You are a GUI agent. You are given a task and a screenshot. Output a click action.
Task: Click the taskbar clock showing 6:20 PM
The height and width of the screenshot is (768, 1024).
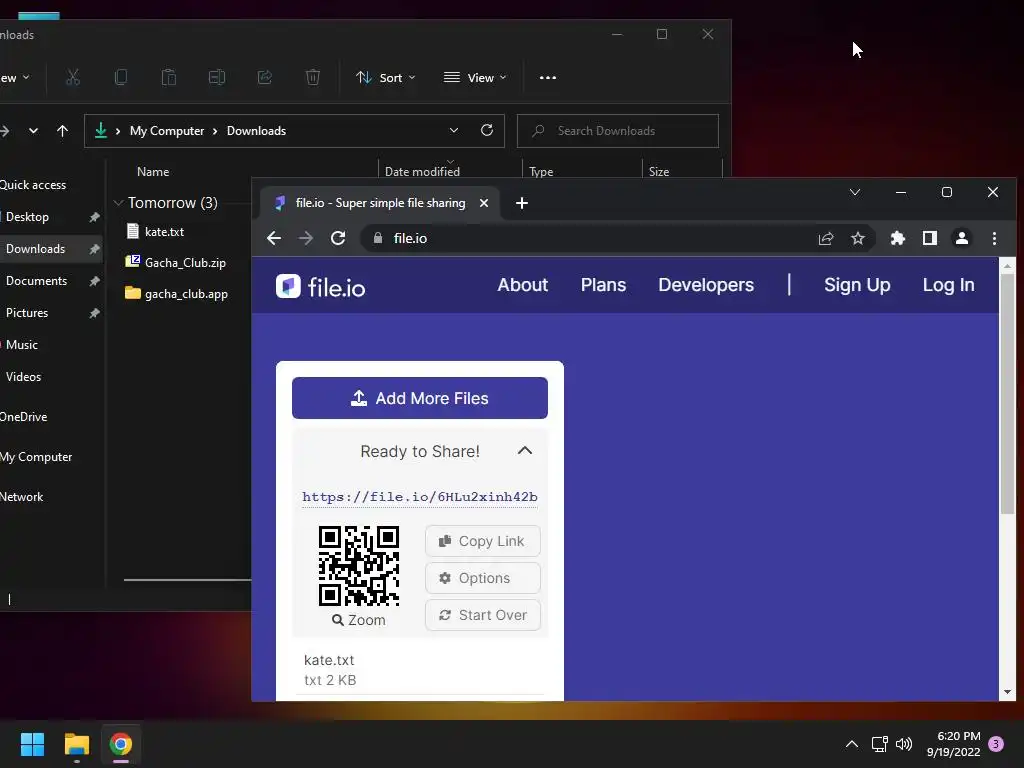click(953, 744)
